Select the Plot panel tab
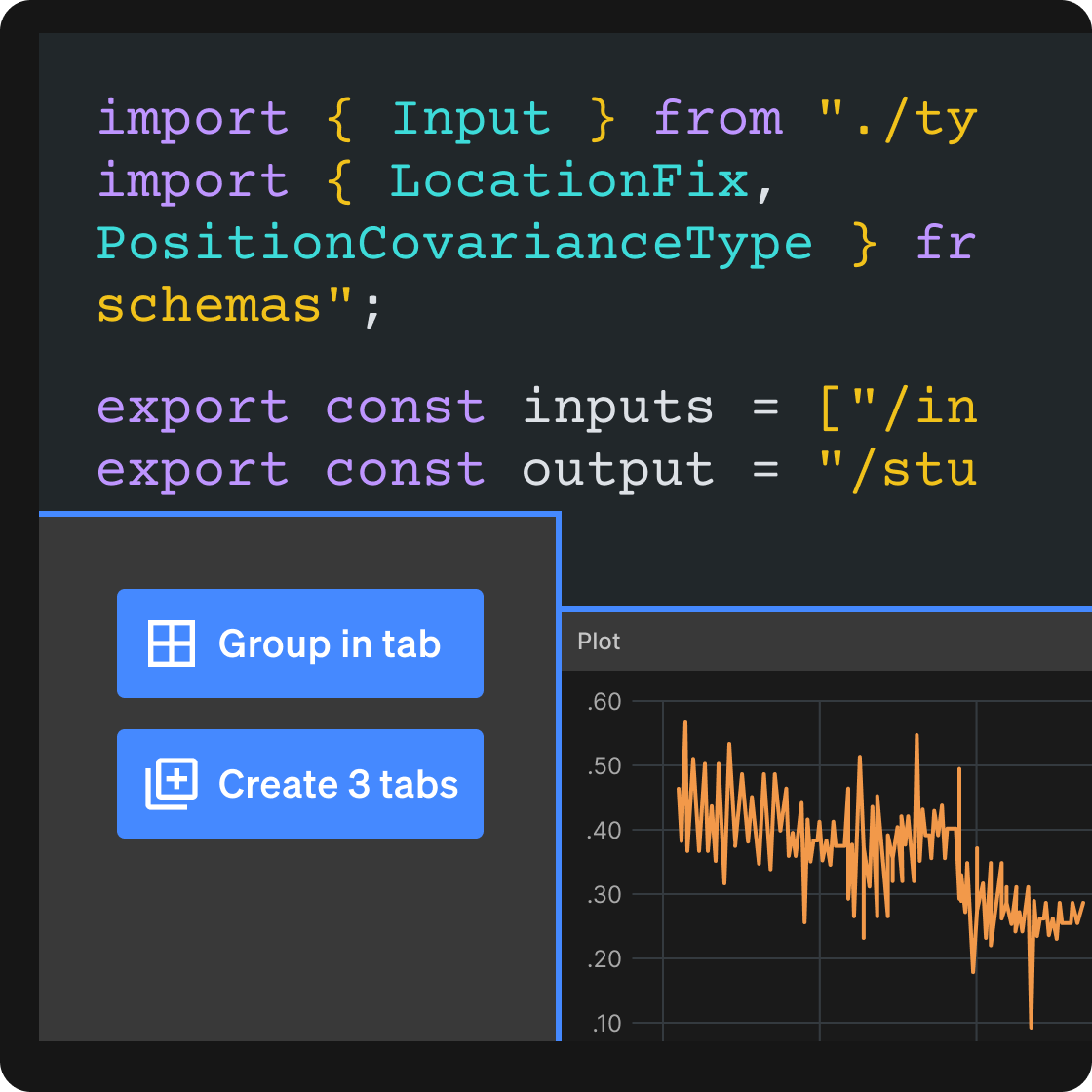Viewport: 1092px width, 1092px height. (599, 642)
